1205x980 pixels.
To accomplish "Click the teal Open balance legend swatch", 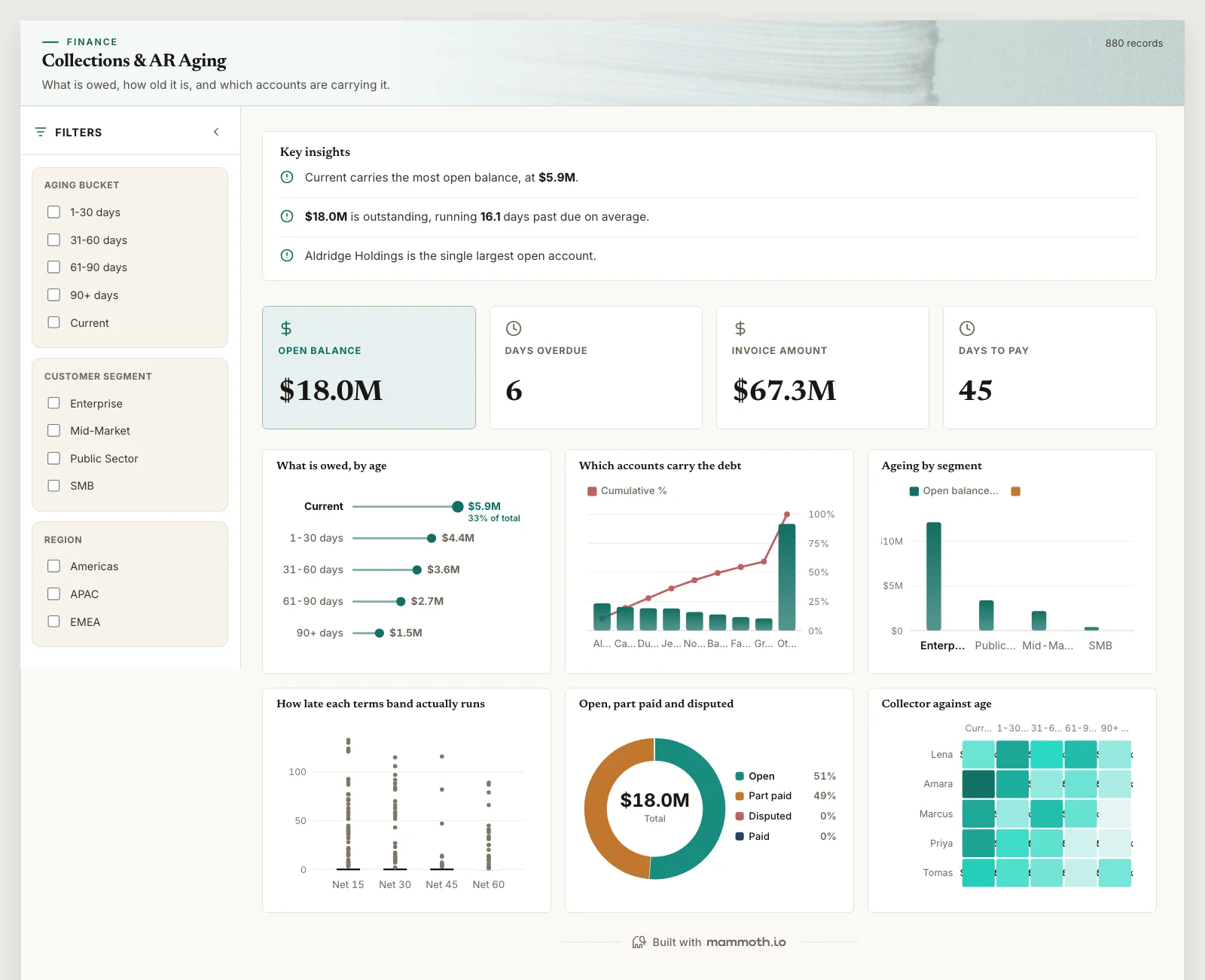I will pos(914,491).
